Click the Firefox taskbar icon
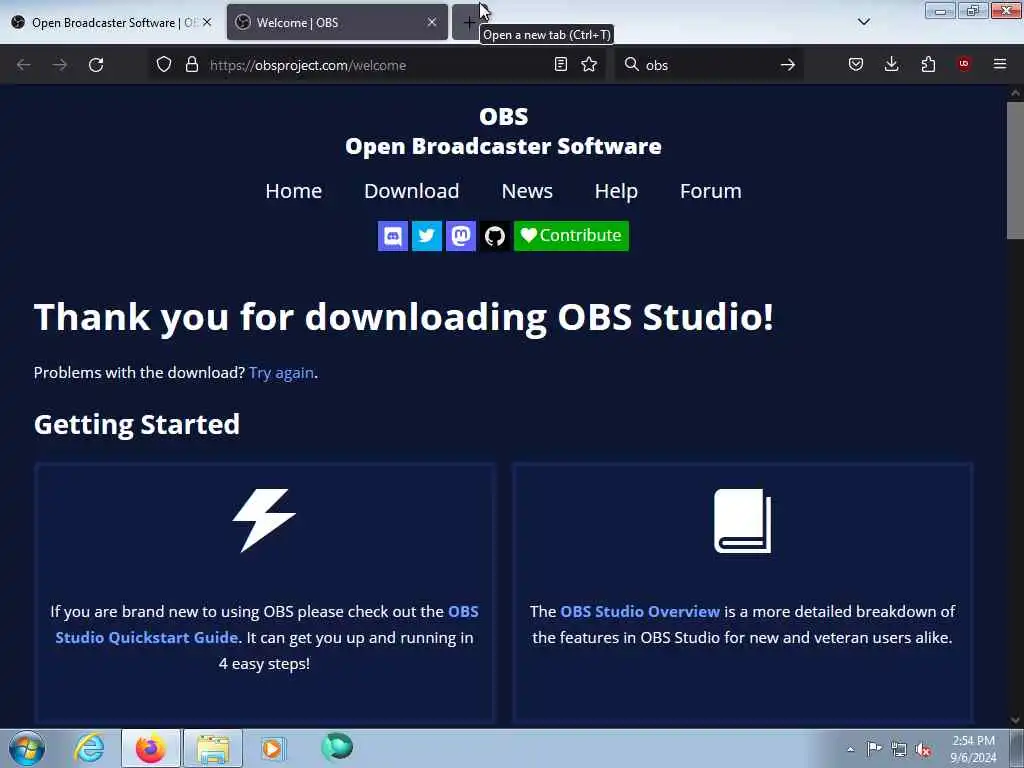This screenshot has height=768, width=1024. [x=151, y=748]
